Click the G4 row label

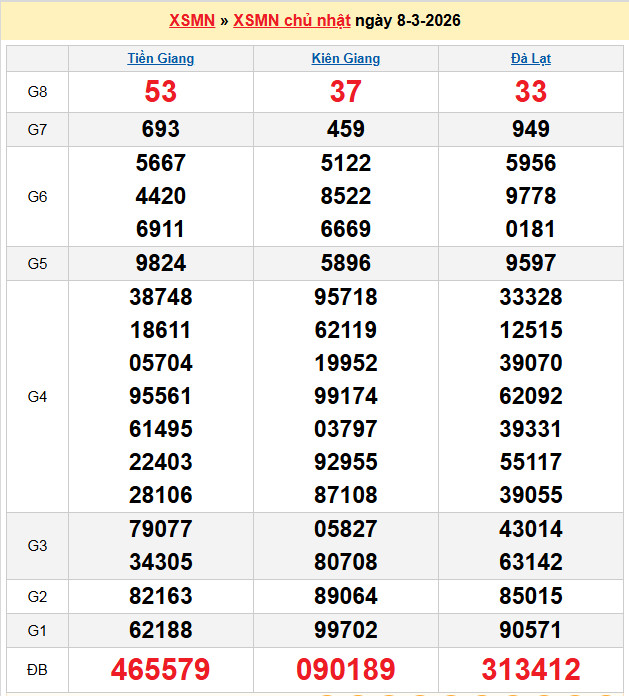tap(37, 397)
